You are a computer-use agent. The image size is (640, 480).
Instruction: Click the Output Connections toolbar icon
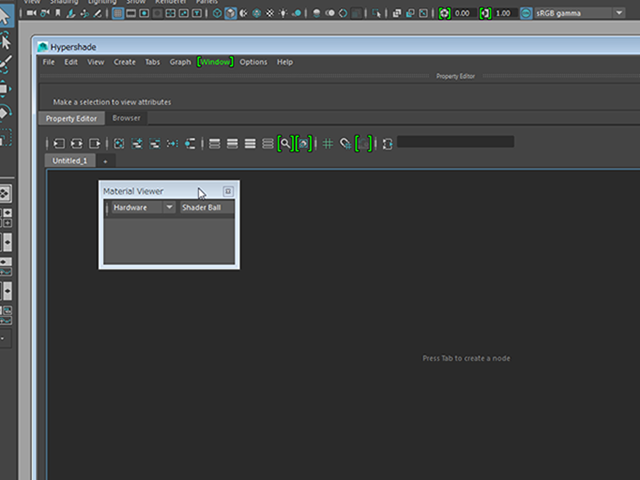coord(95,144)
